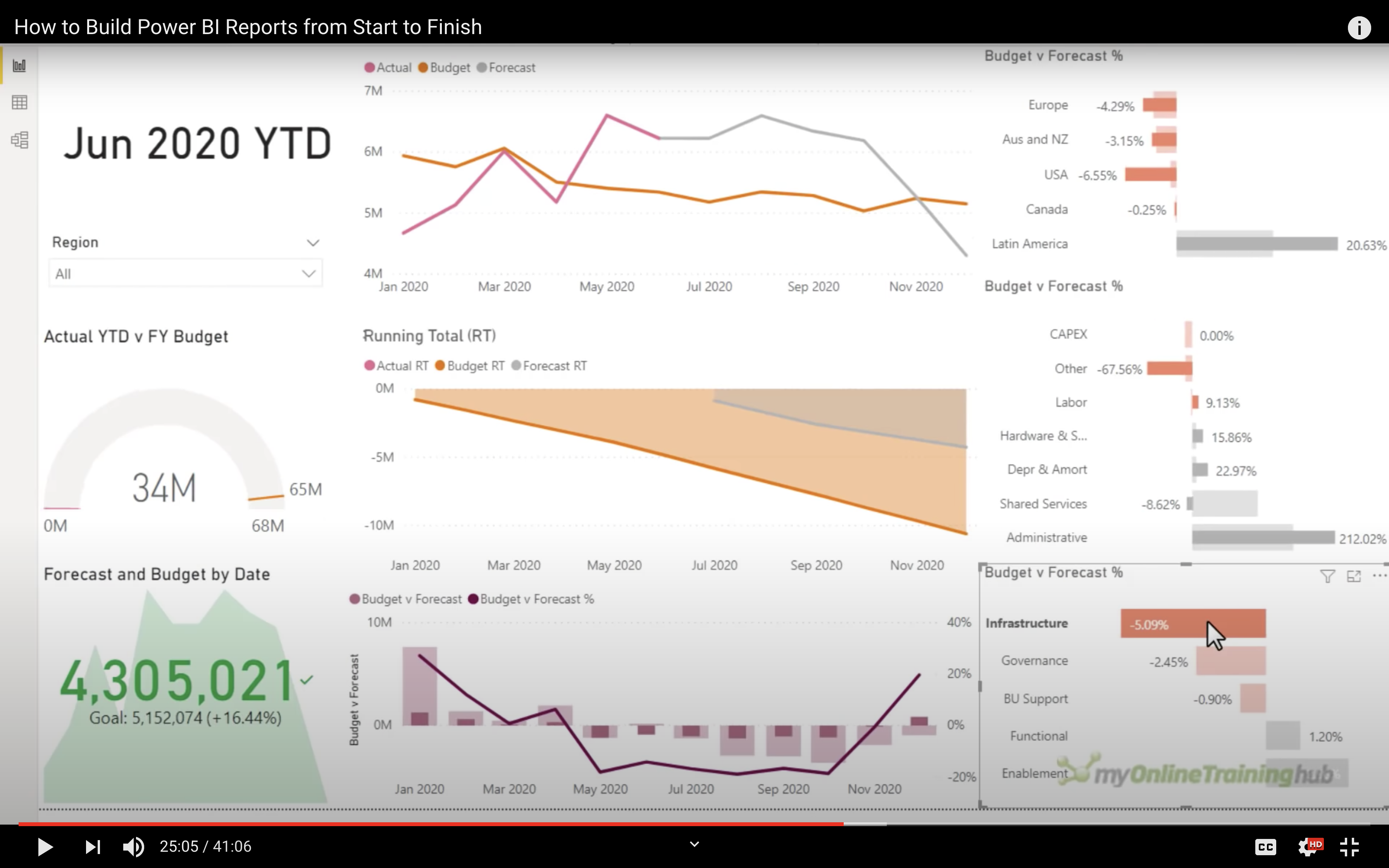Expand chevron at bottom of player
Image resolution: width=1389 pixels, height=868 pixels.
point(694,844)
